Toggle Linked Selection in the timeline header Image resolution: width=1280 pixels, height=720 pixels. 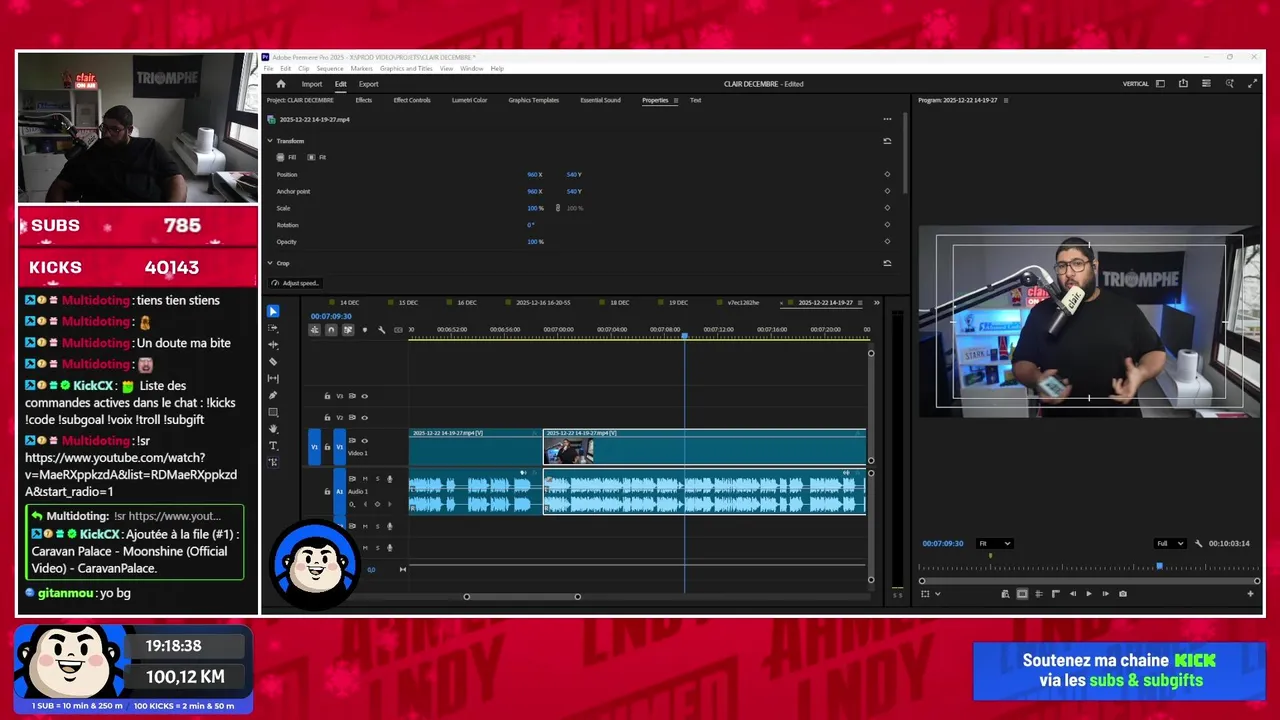click(x=347, y=330)
